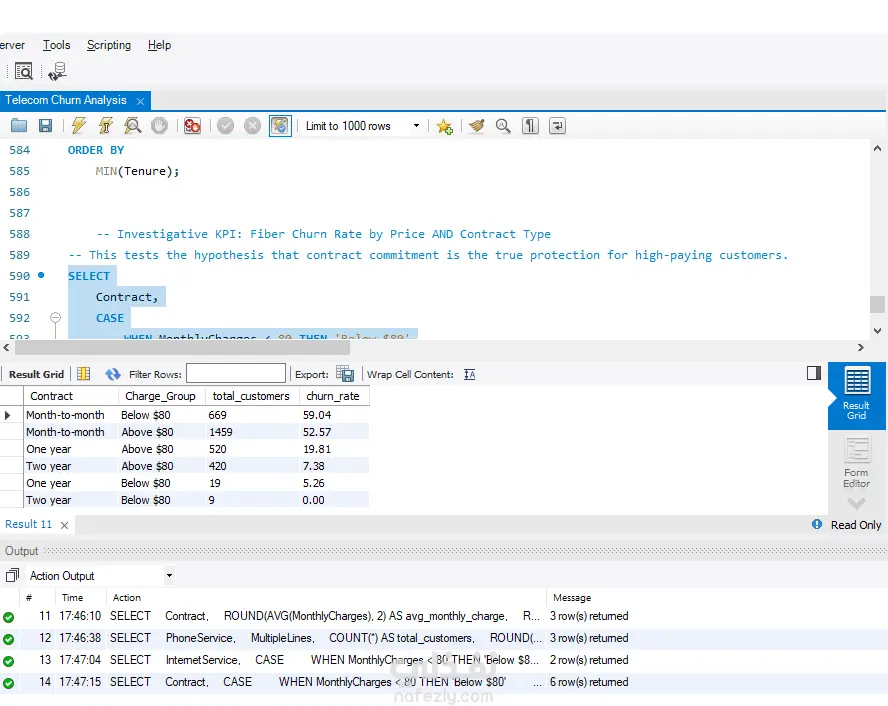Viewport: 888px width, 706px height.
Task: Run Explain on statement with magnifier-lightning icon
Action: [x=132, y=126]
